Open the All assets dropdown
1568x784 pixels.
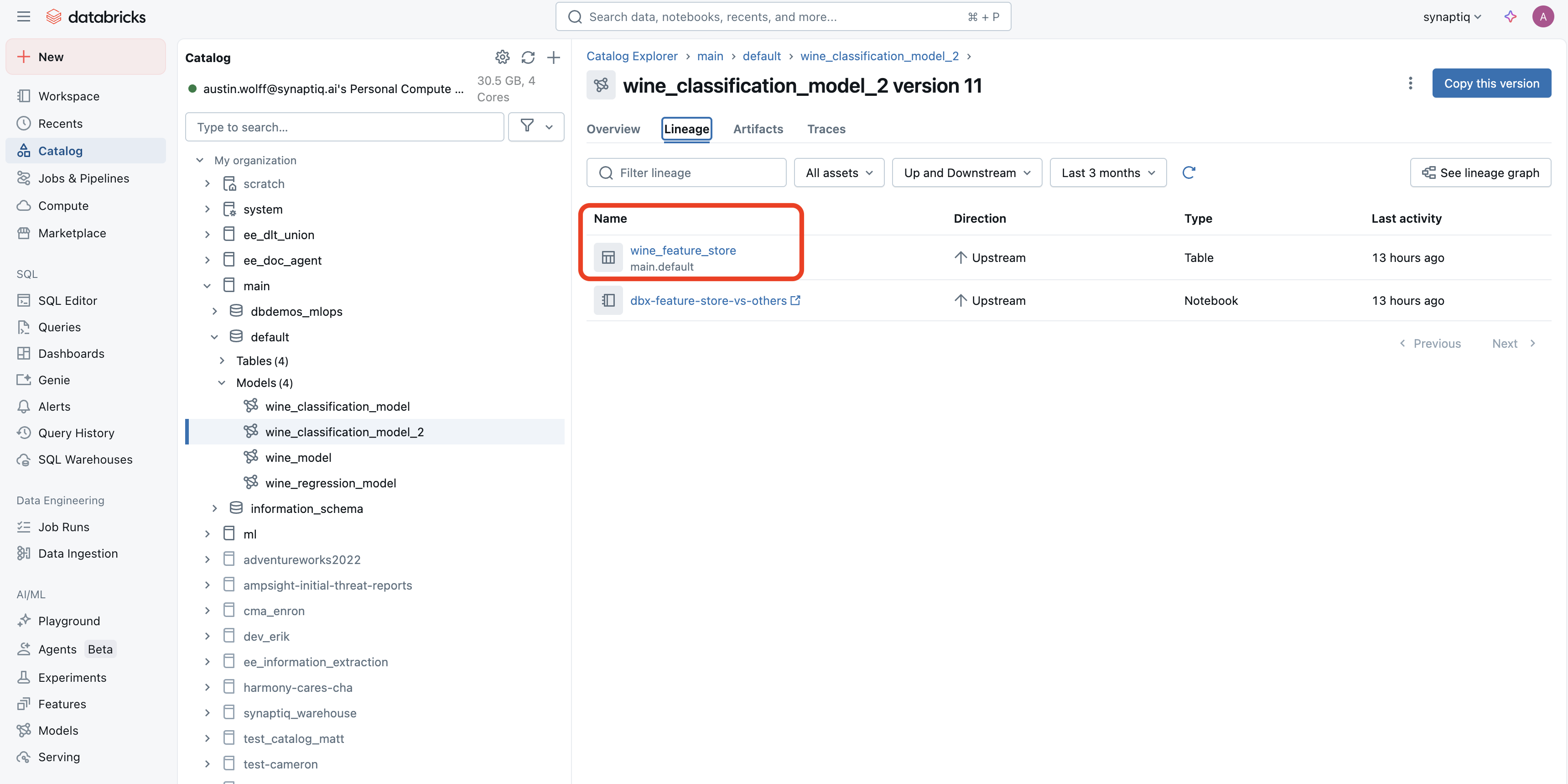click(x=839, y=172)
